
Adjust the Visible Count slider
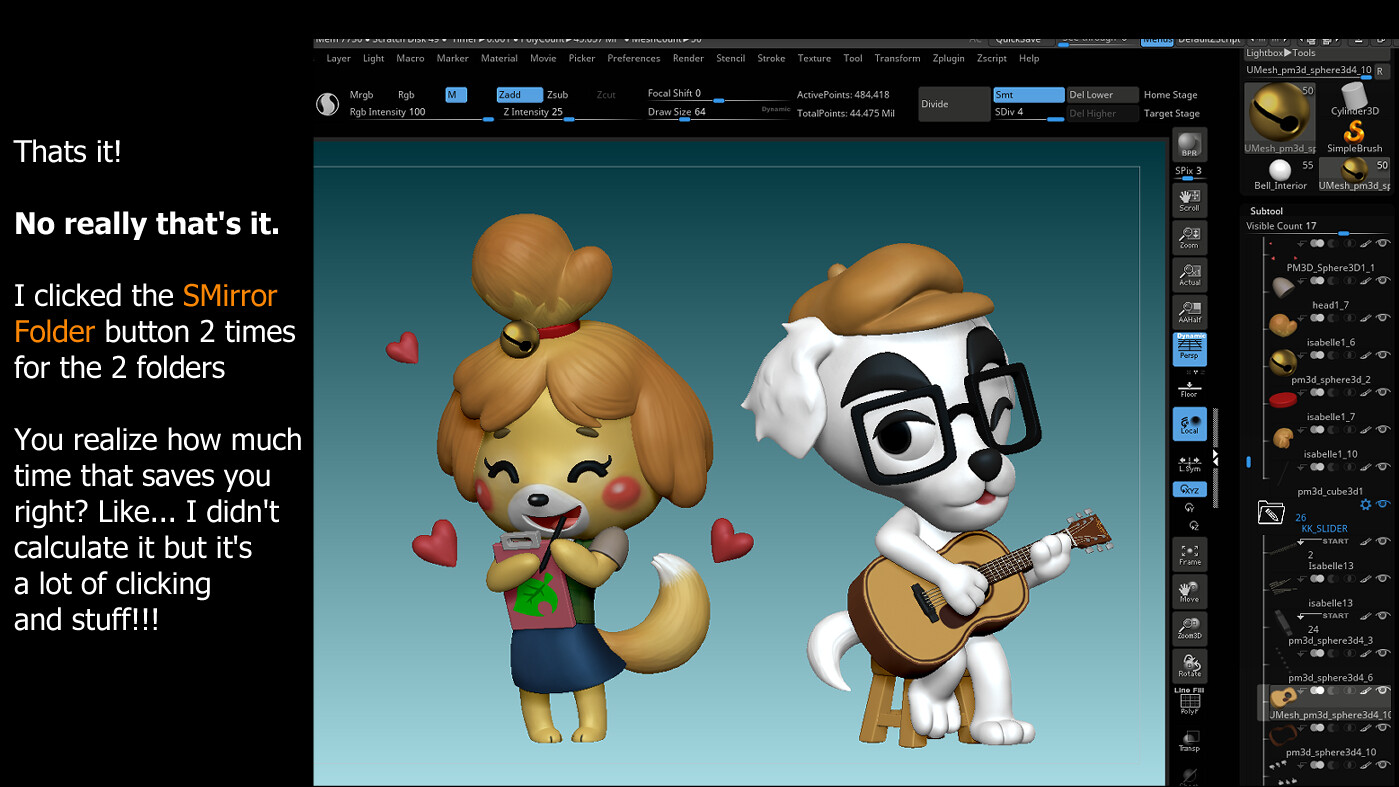pyautogui.click(x=1318, y=227)
